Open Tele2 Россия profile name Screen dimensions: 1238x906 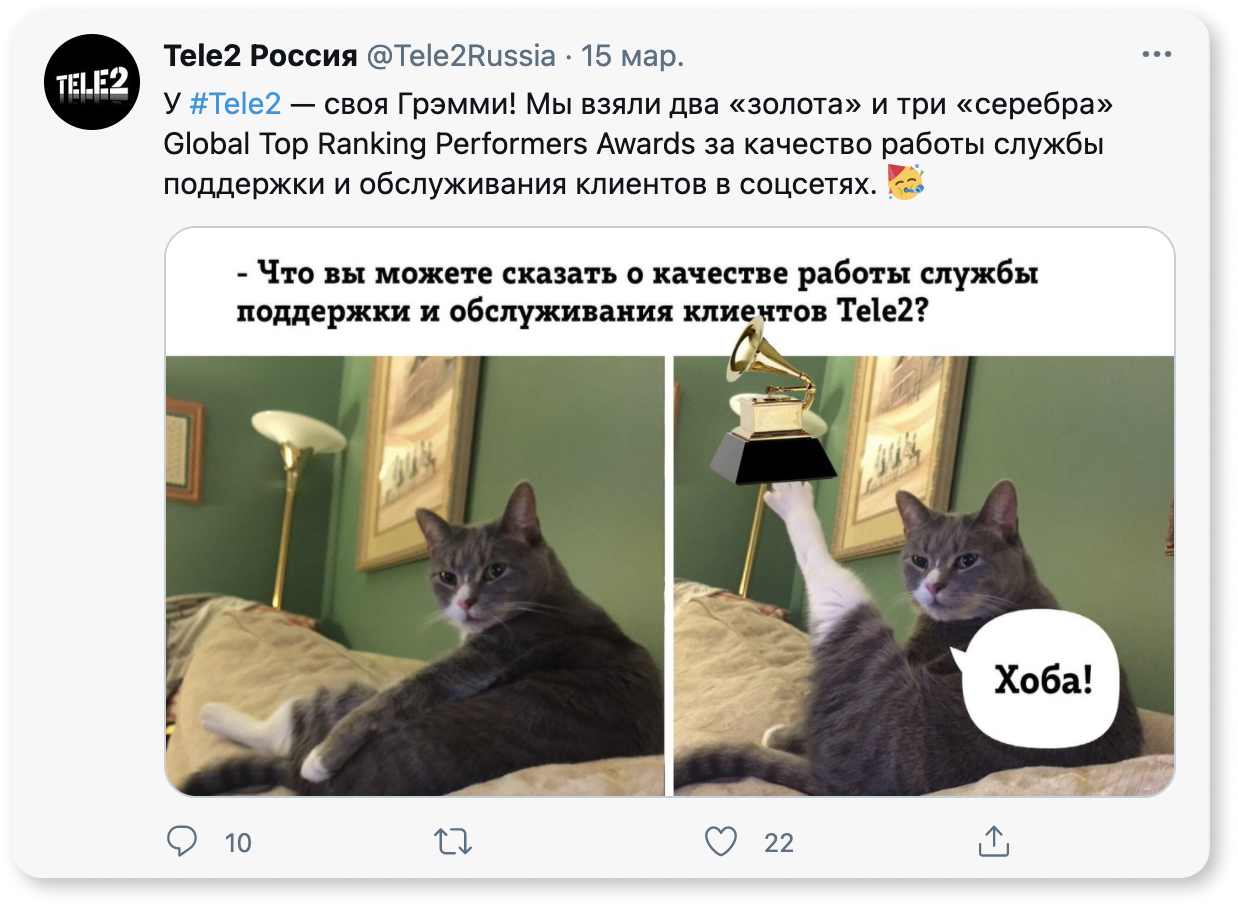(x=260, y=57)
